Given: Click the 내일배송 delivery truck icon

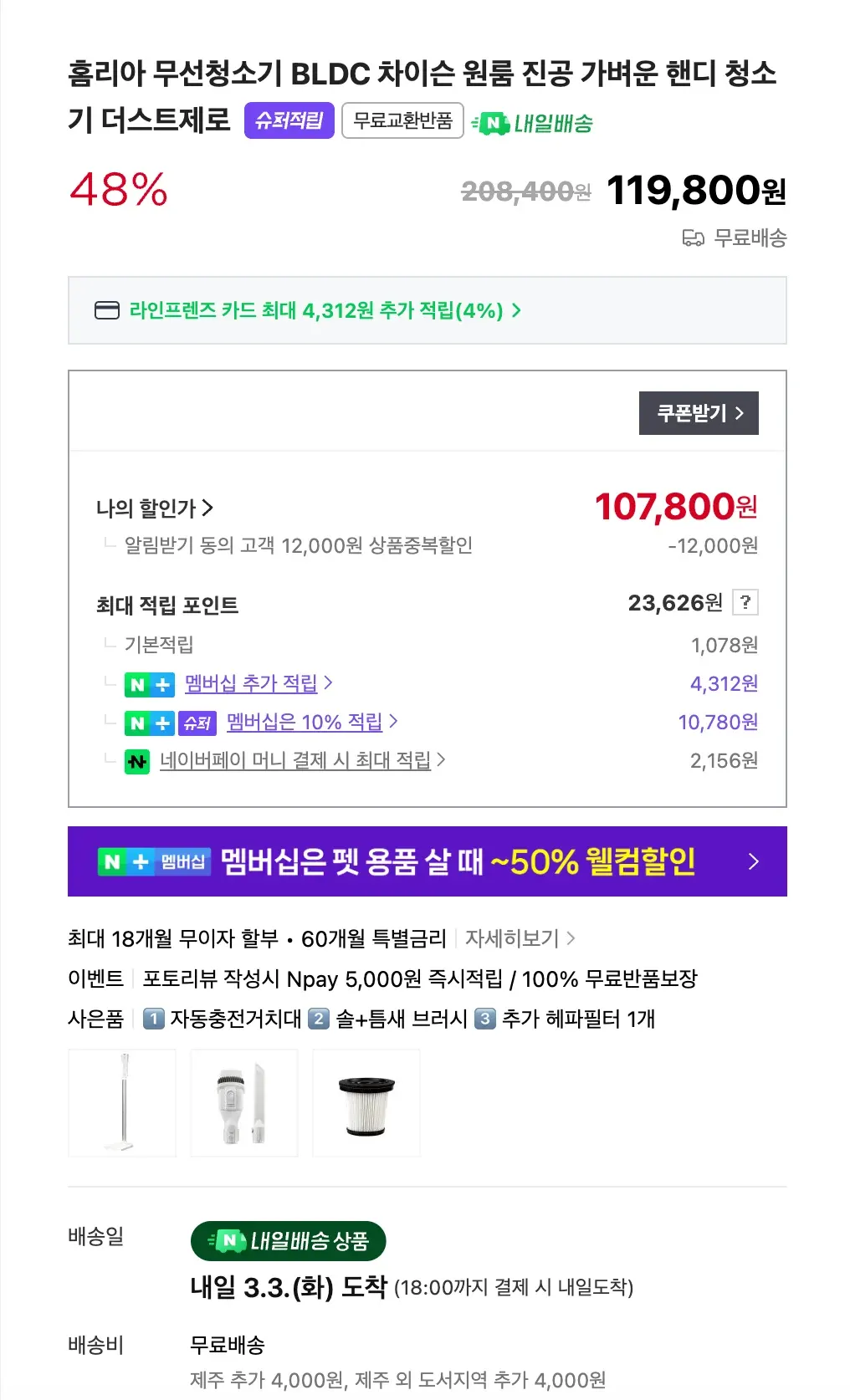Looking at the screenshot, I should pos(491,124).
